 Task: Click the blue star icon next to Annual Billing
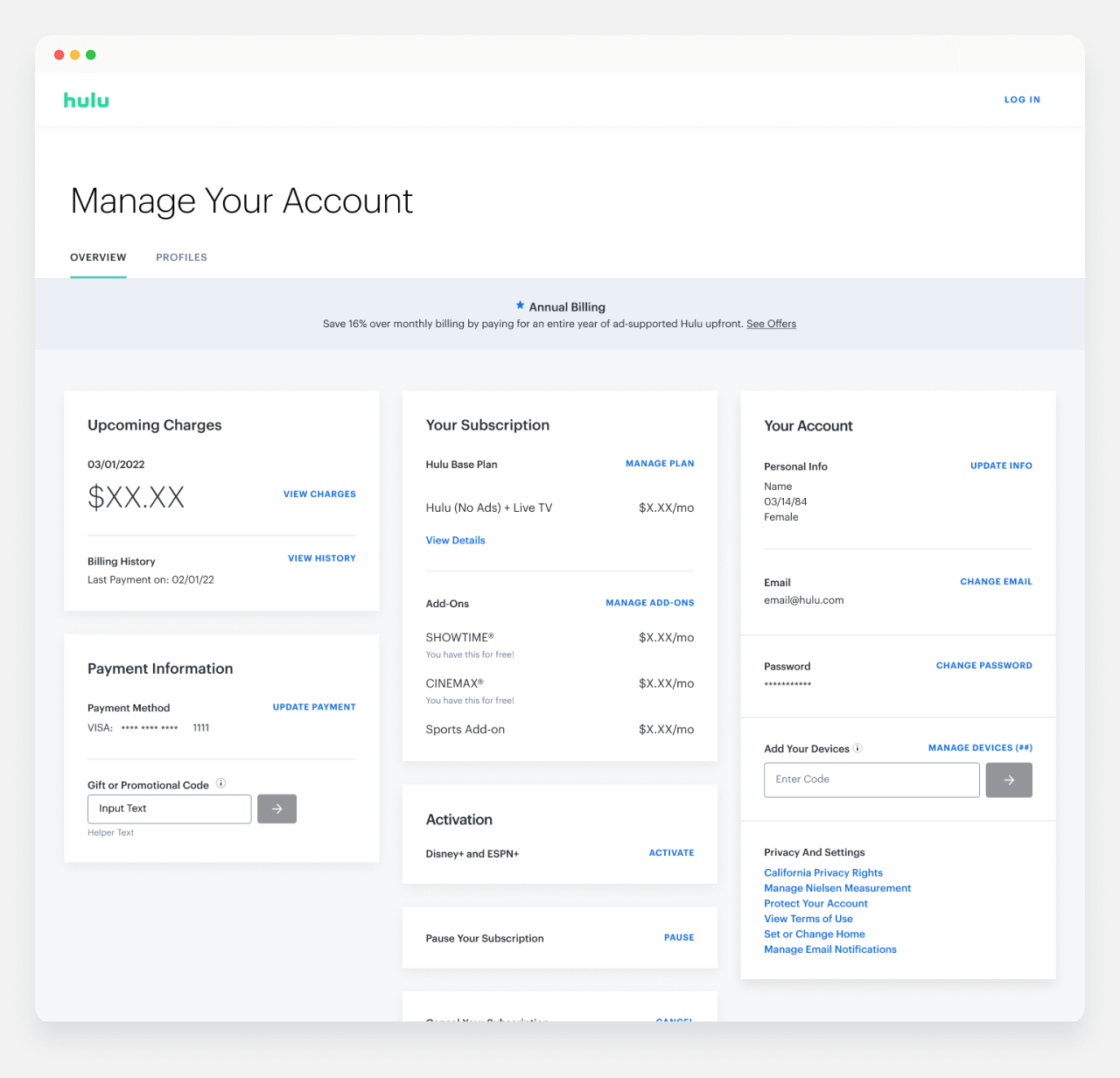520,305
